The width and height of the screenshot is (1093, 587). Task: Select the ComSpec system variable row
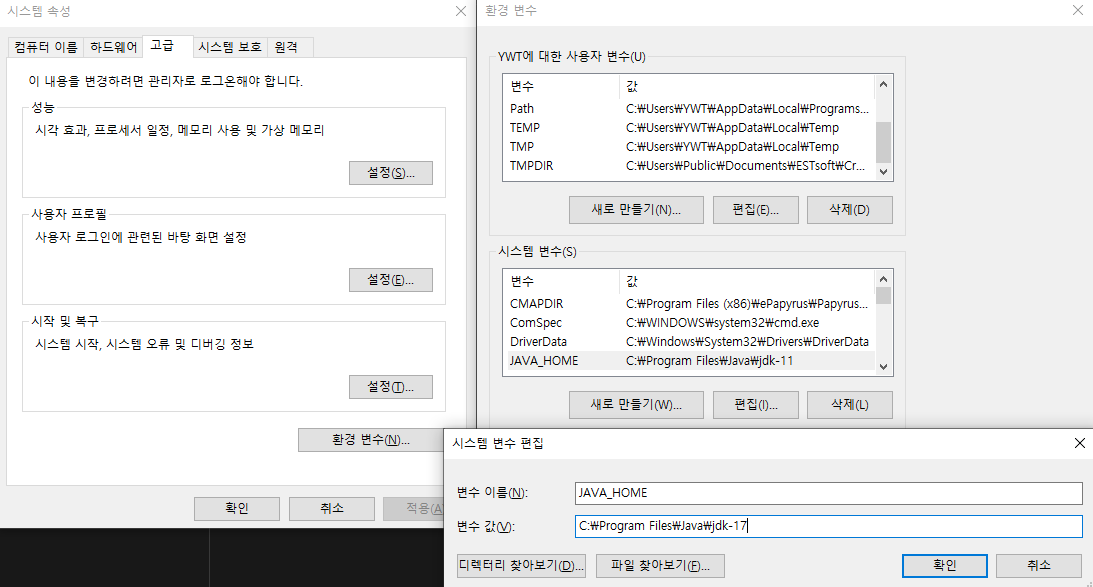(688, 323)
